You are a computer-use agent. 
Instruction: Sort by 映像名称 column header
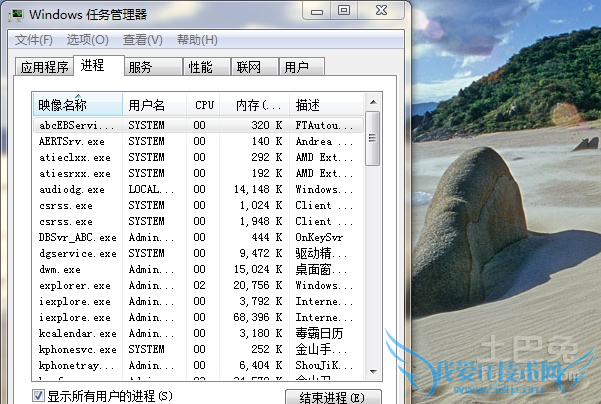(78, 105)
